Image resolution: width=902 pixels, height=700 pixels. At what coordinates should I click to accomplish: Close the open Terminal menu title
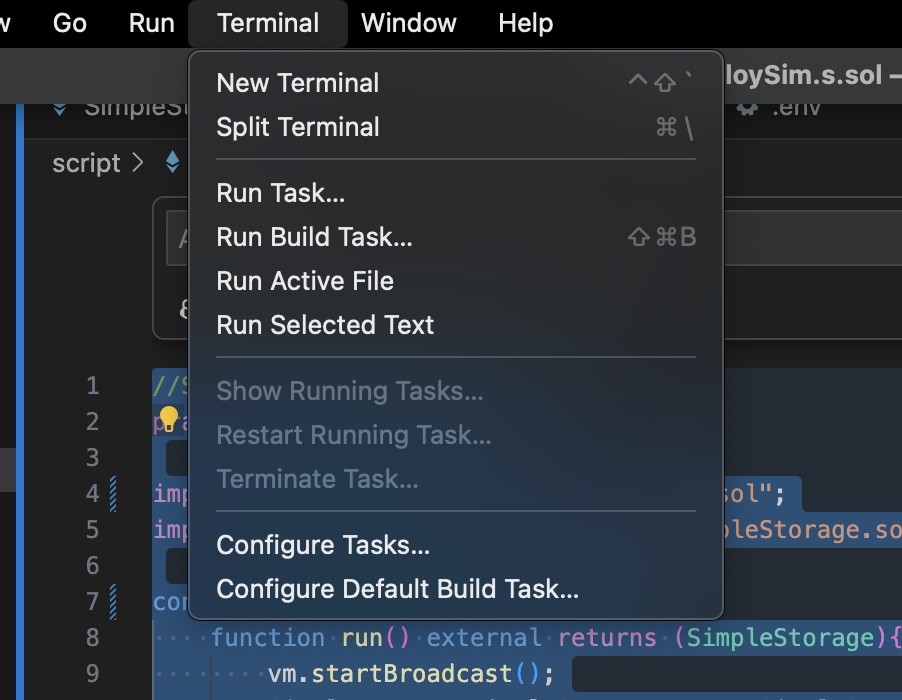(268, 24)
